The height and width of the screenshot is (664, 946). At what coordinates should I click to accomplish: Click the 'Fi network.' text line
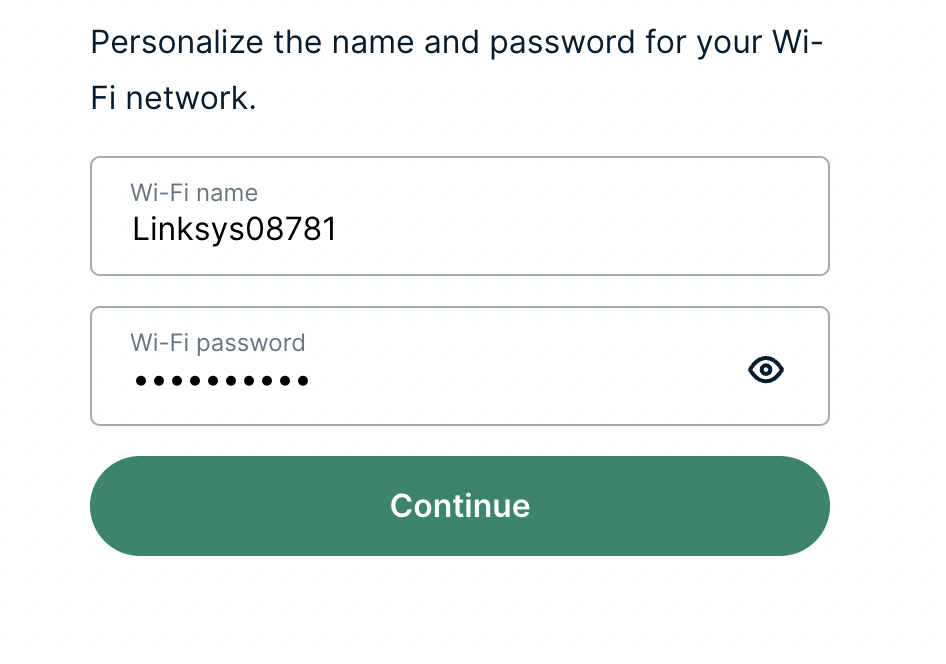coord(174,98)
